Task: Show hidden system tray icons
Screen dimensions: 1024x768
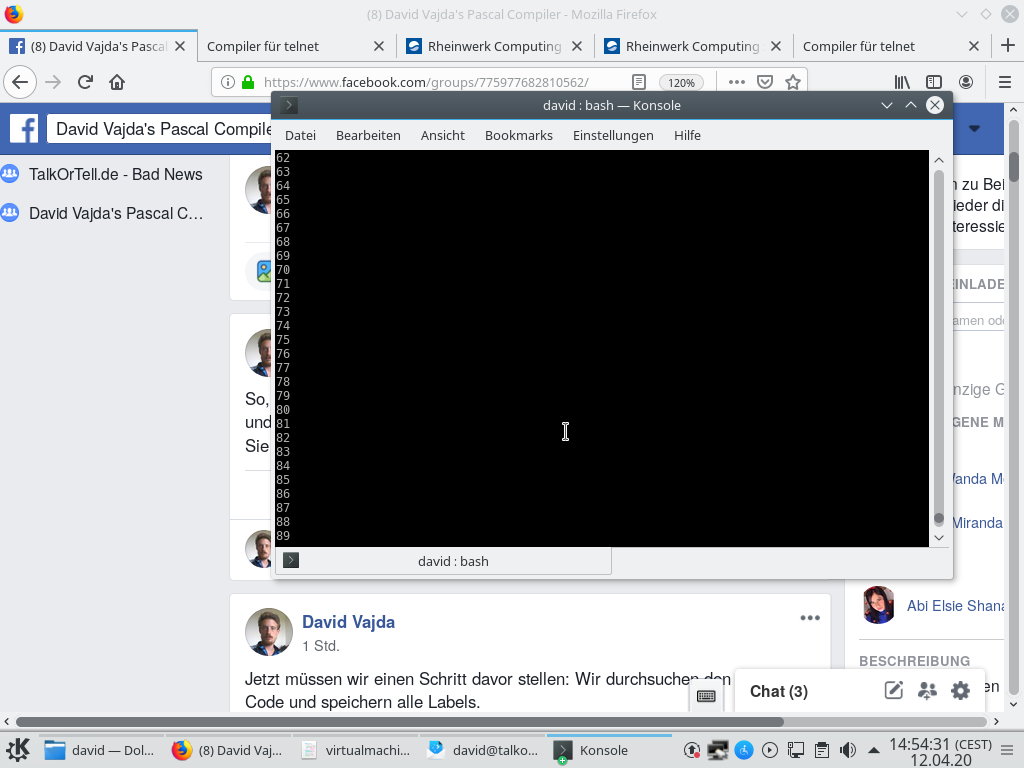Action: [x=873, y=750]
